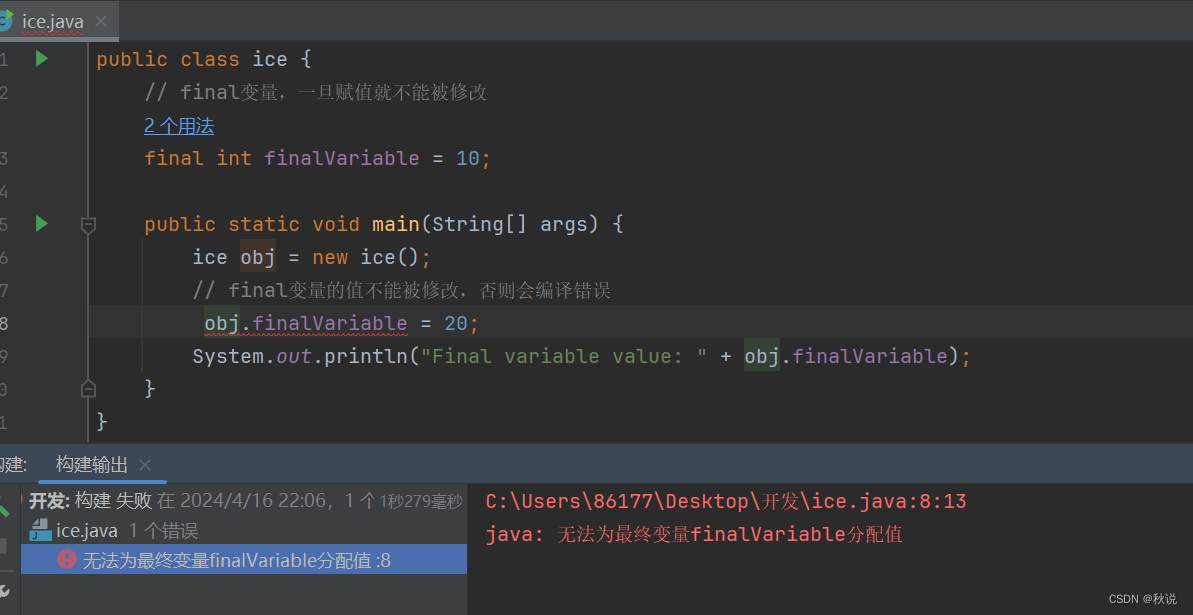Place cursor on 'obj.finalVariable = 20;' line
The width and height of the screenshot is (1193, 615).
click(x=341, y=323)
